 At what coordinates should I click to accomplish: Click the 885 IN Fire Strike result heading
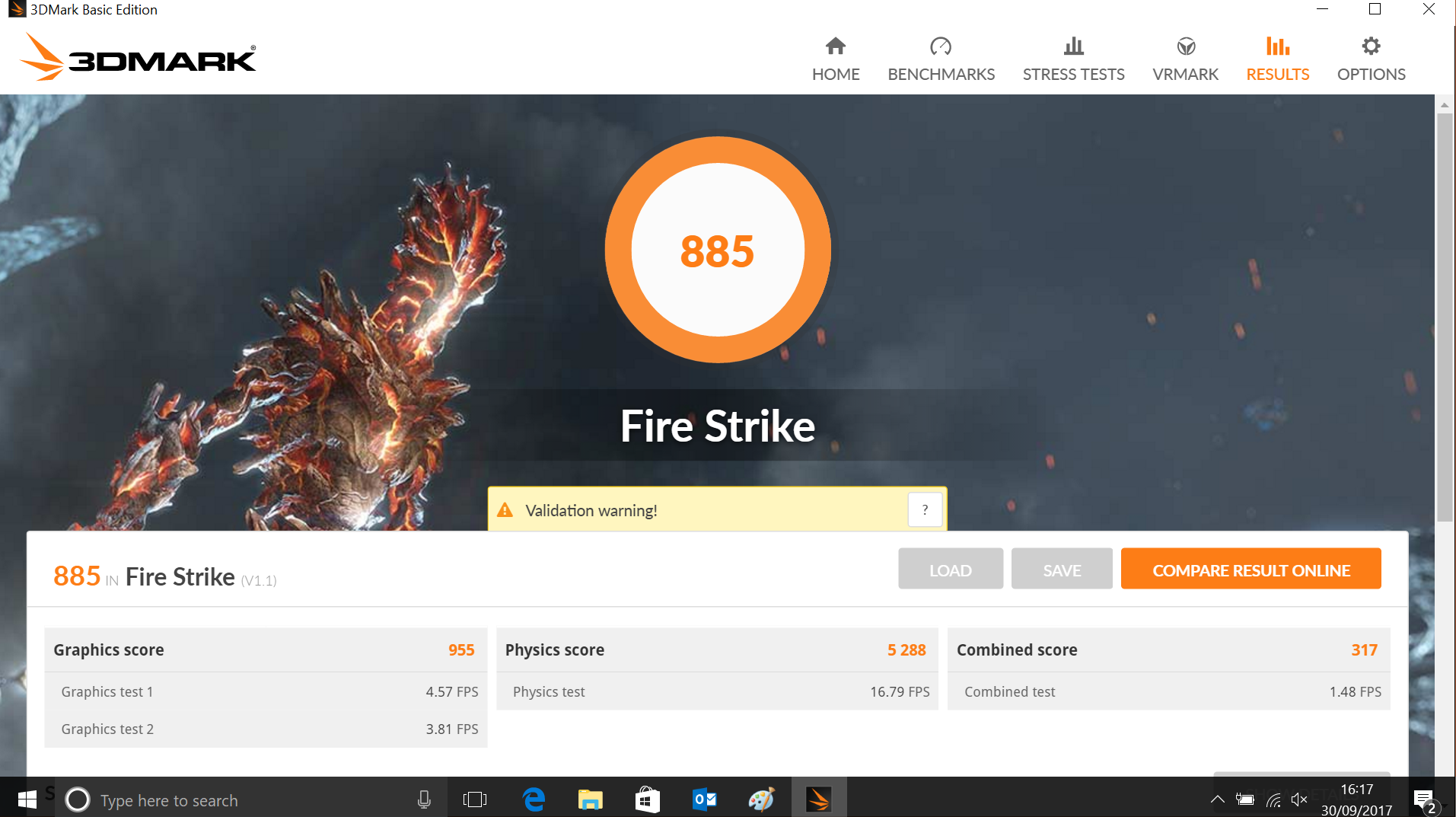point(165,576)
